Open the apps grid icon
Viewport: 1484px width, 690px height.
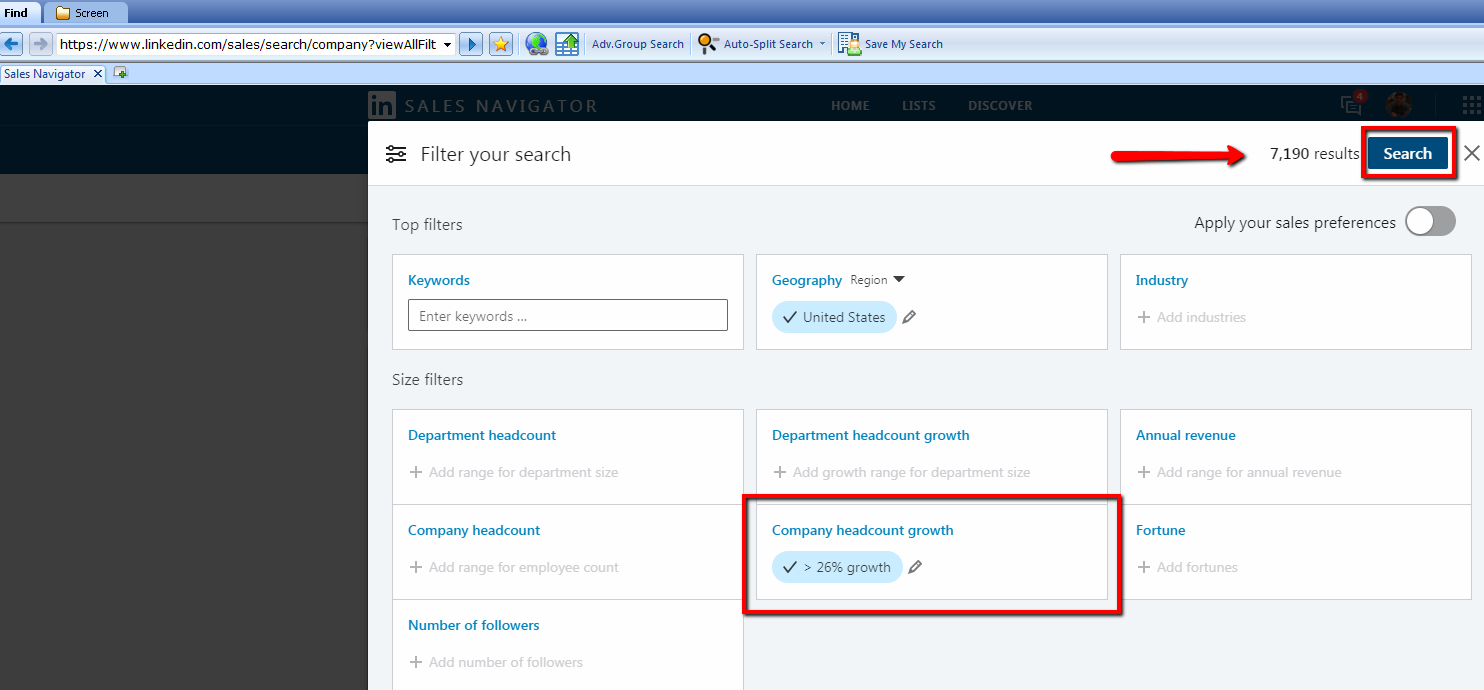(1471, 105)
